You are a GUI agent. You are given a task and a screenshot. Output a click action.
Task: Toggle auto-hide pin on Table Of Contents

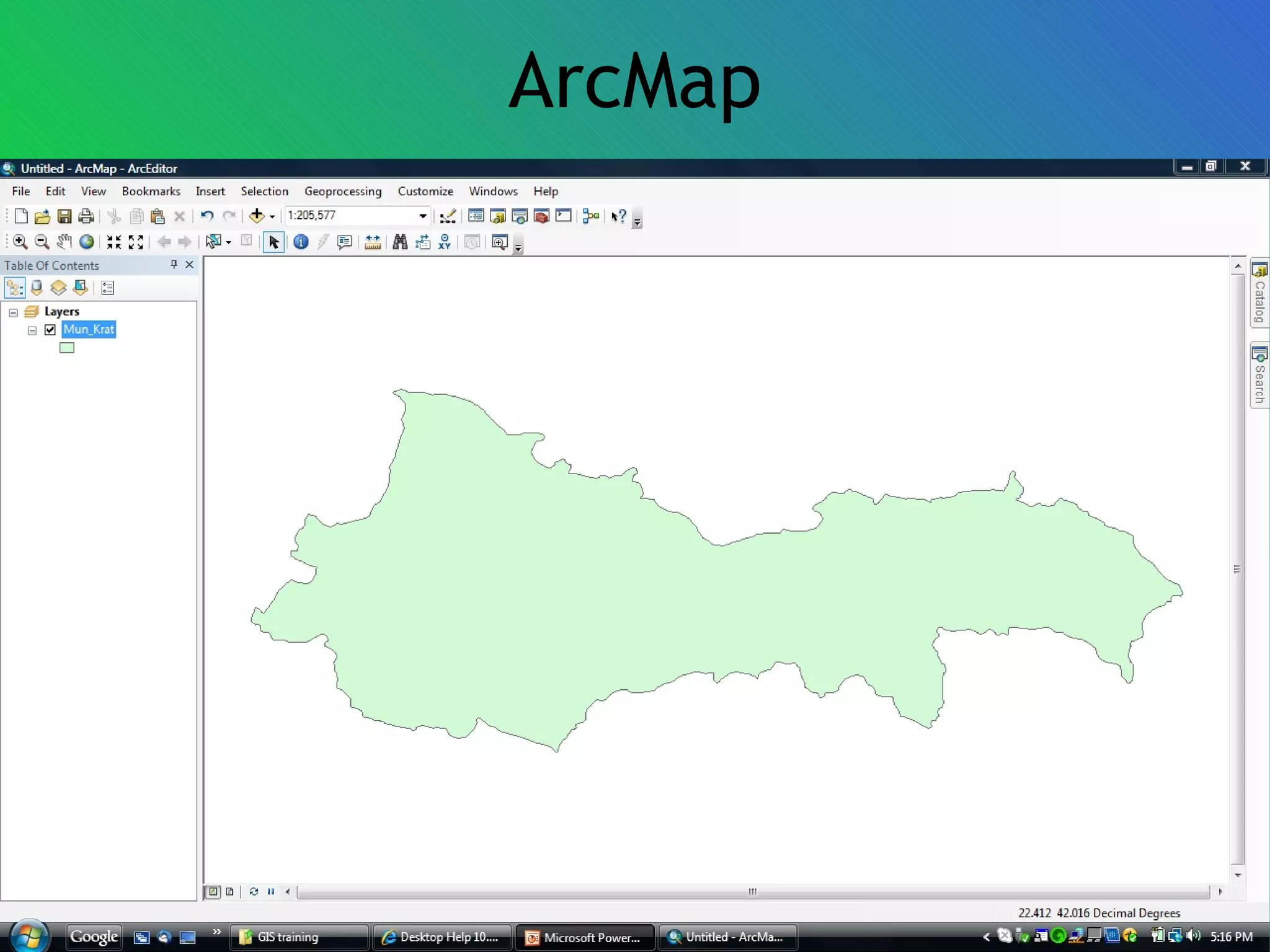click(174, 265)
